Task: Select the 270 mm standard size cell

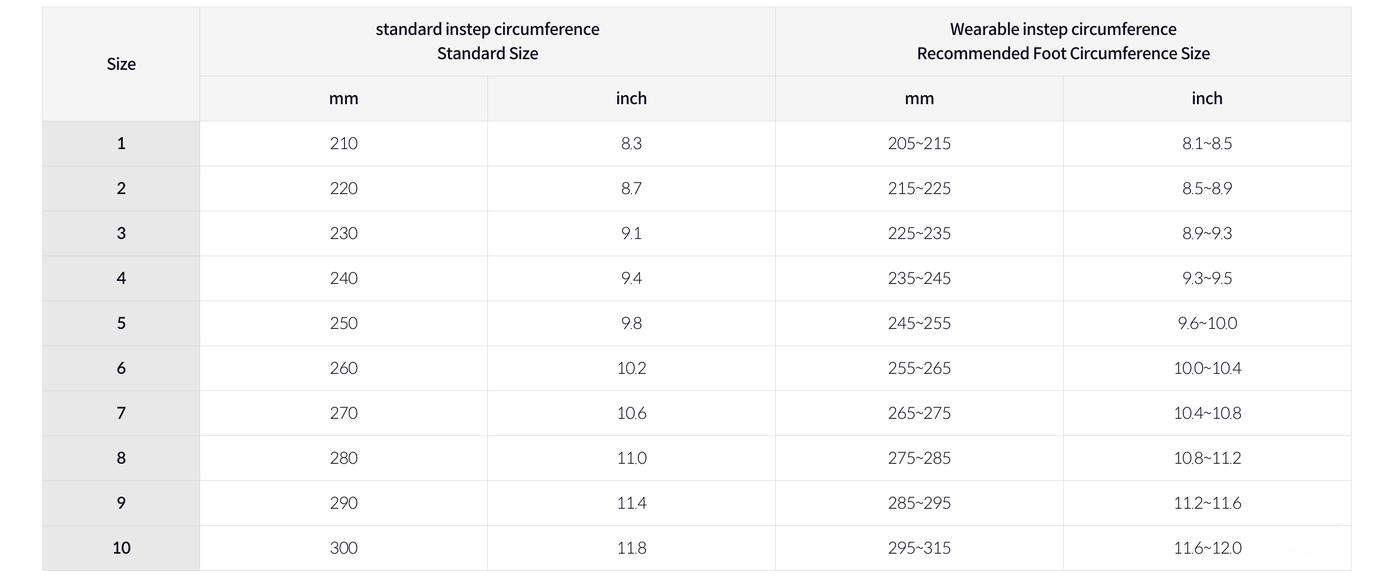Action: pyautogui.click(x=343, y=413)
